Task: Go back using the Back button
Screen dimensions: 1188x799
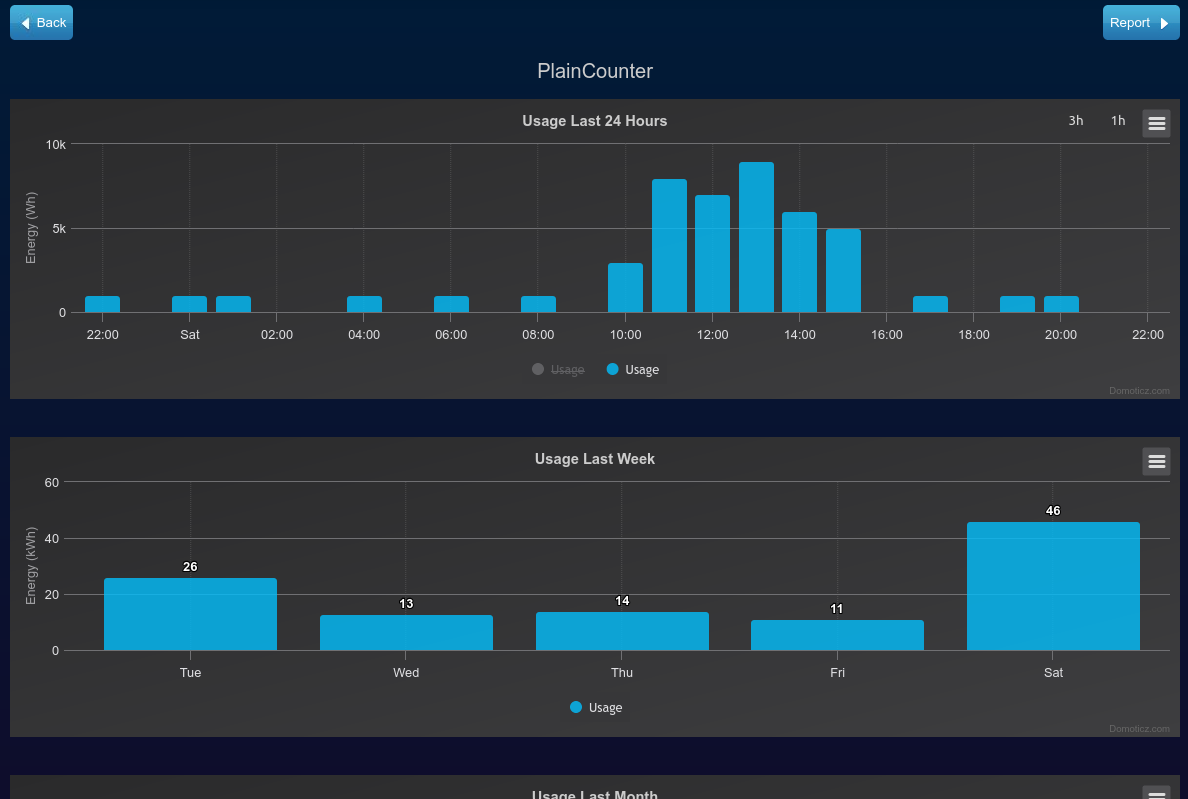Action: click(42, 23)
